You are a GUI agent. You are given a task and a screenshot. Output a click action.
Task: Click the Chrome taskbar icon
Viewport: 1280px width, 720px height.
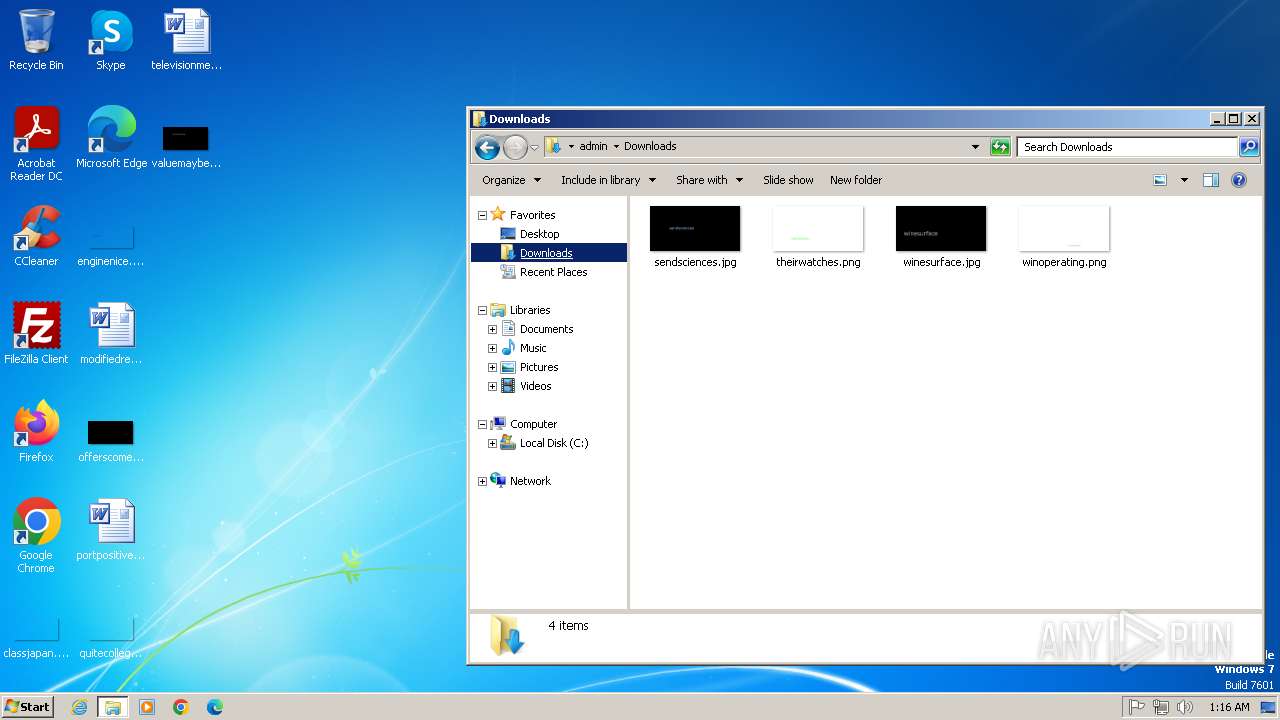click(x=181, y=707)
